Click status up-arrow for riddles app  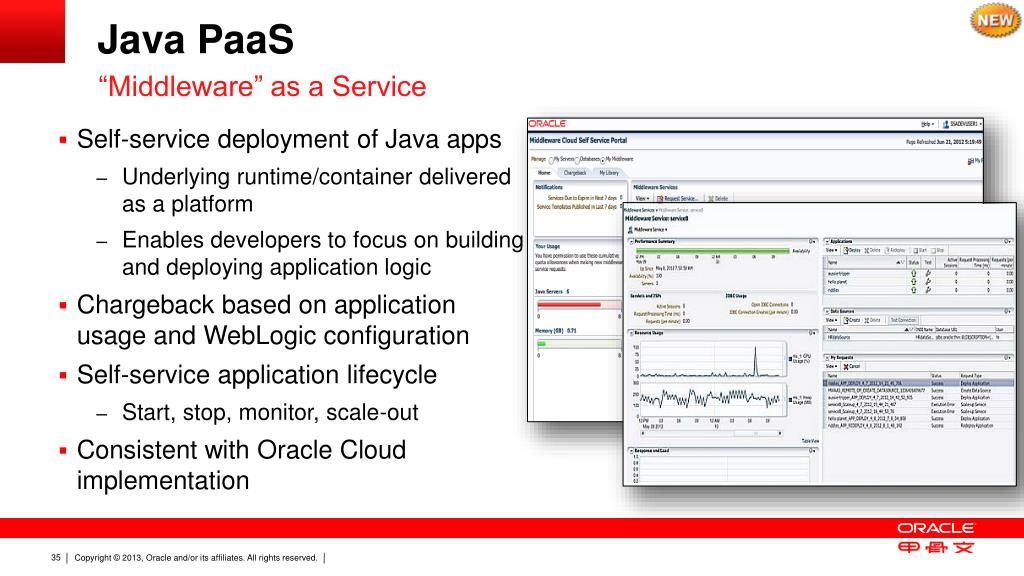[x=914, y=290]
